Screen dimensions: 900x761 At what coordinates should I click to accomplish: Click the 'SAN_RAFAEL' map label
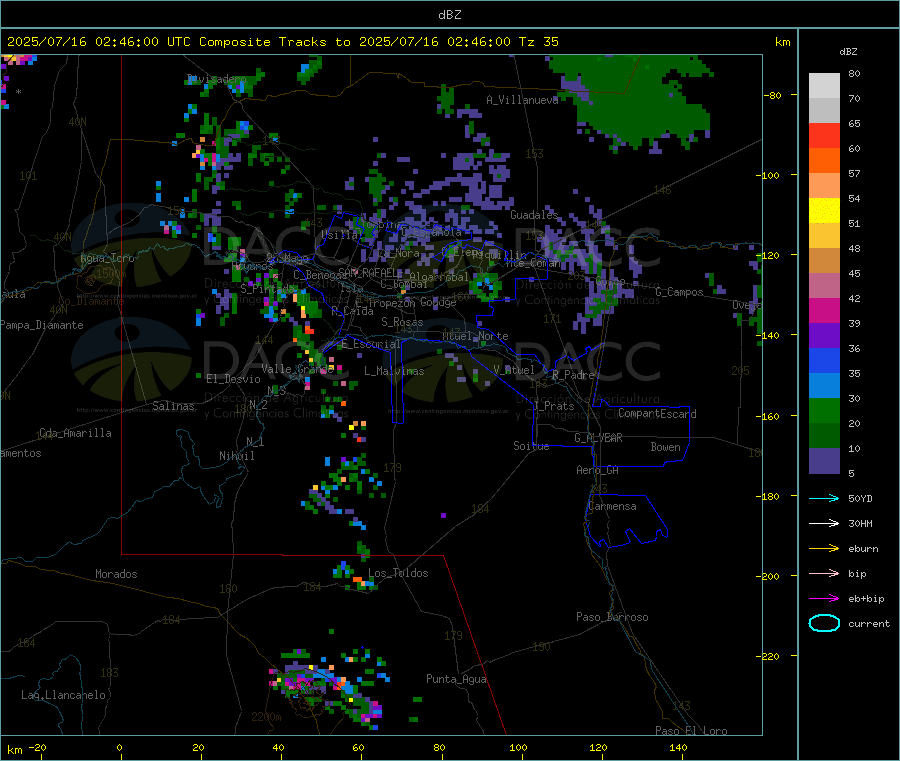click(366, 272)
